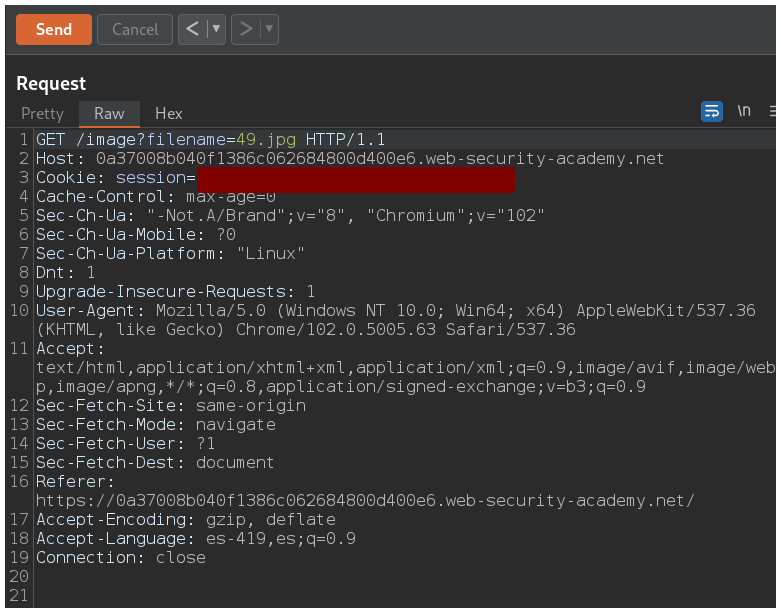Click the Connection: close header line
Image resolution: width=781 pixels, height=613 pixels.
pos(121,558)
